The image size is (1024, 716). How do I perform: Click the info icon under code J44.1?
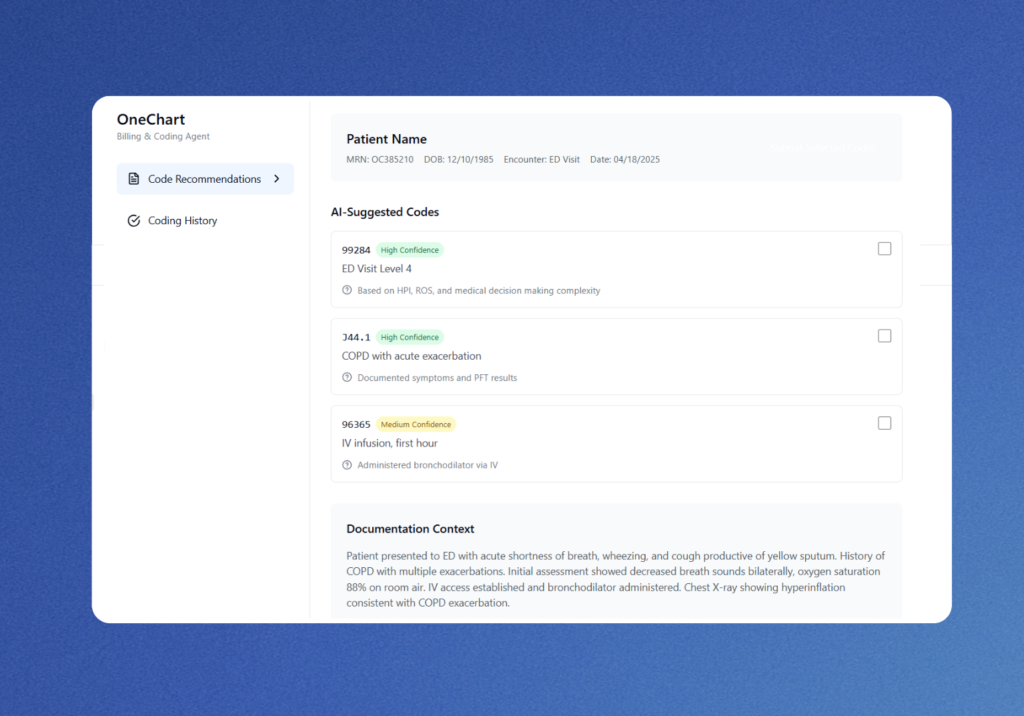pyautogui.click(x=347, y=378)
